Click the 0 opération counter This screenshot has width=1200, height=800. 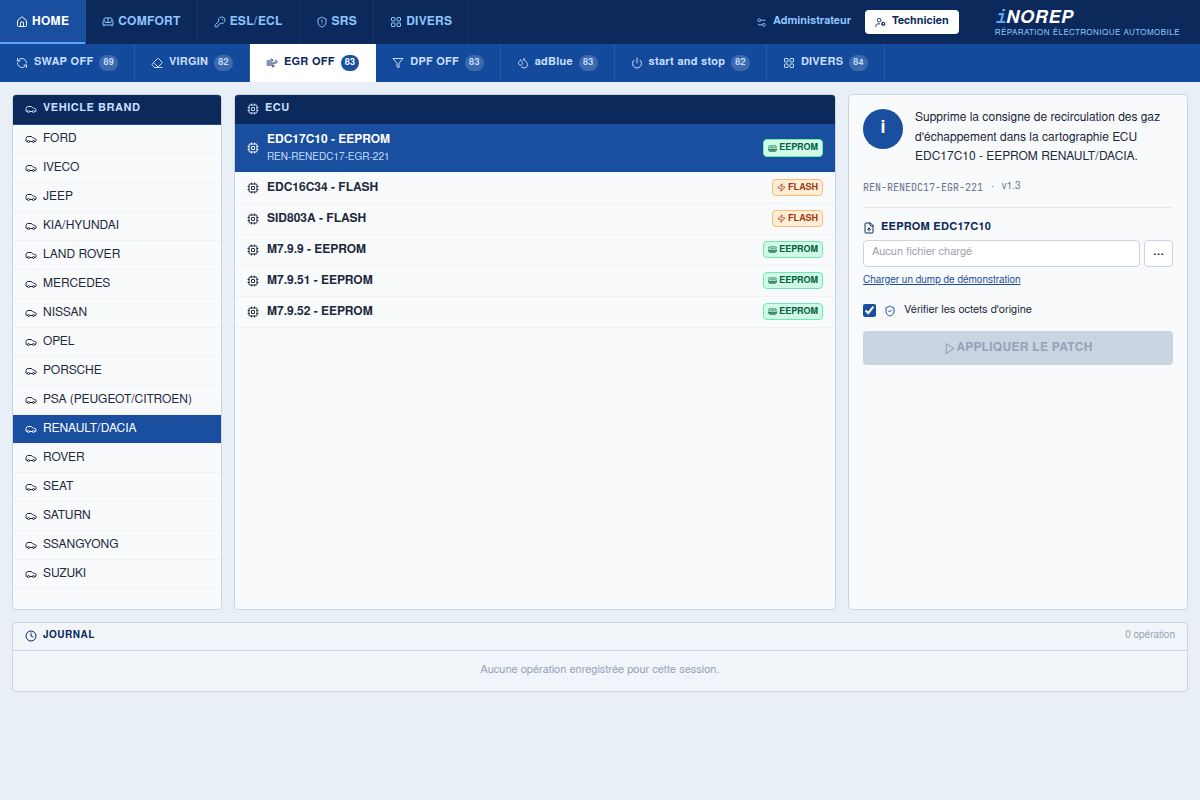pyautogui.click(x=1150, y=635)
